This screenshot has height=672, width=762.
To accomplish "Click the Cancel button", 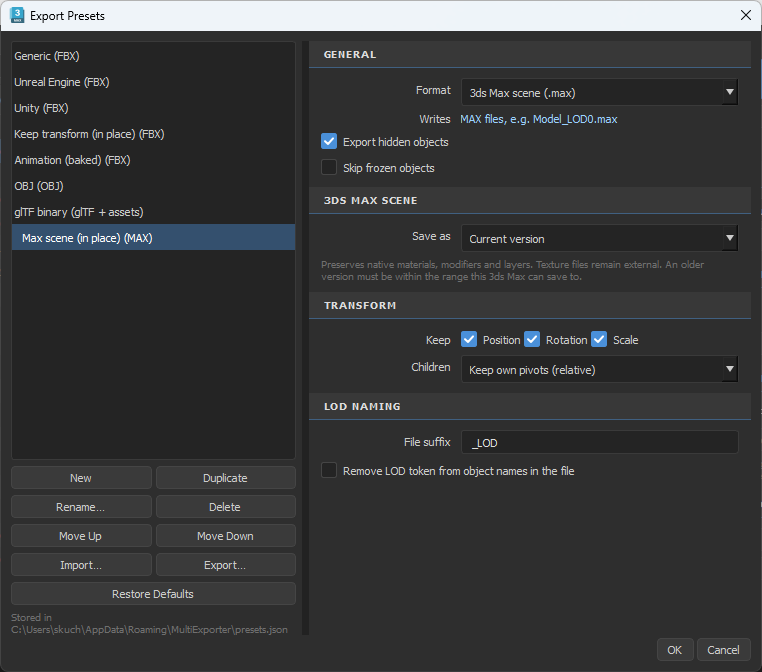I will coord(724,650).
